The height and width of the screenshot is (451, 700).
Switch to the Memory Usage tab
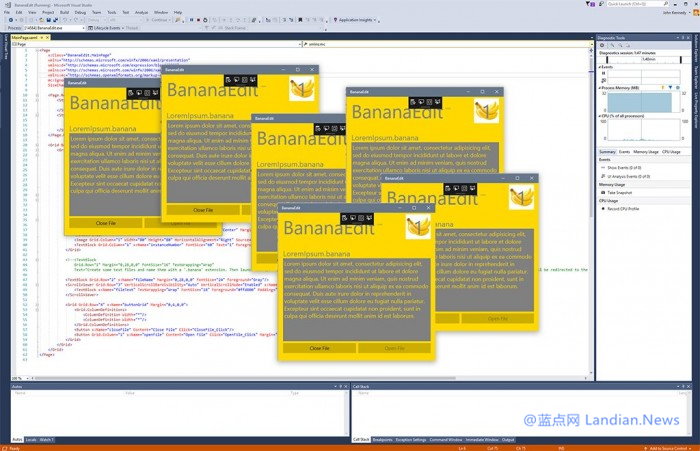[x=645, y=151]
